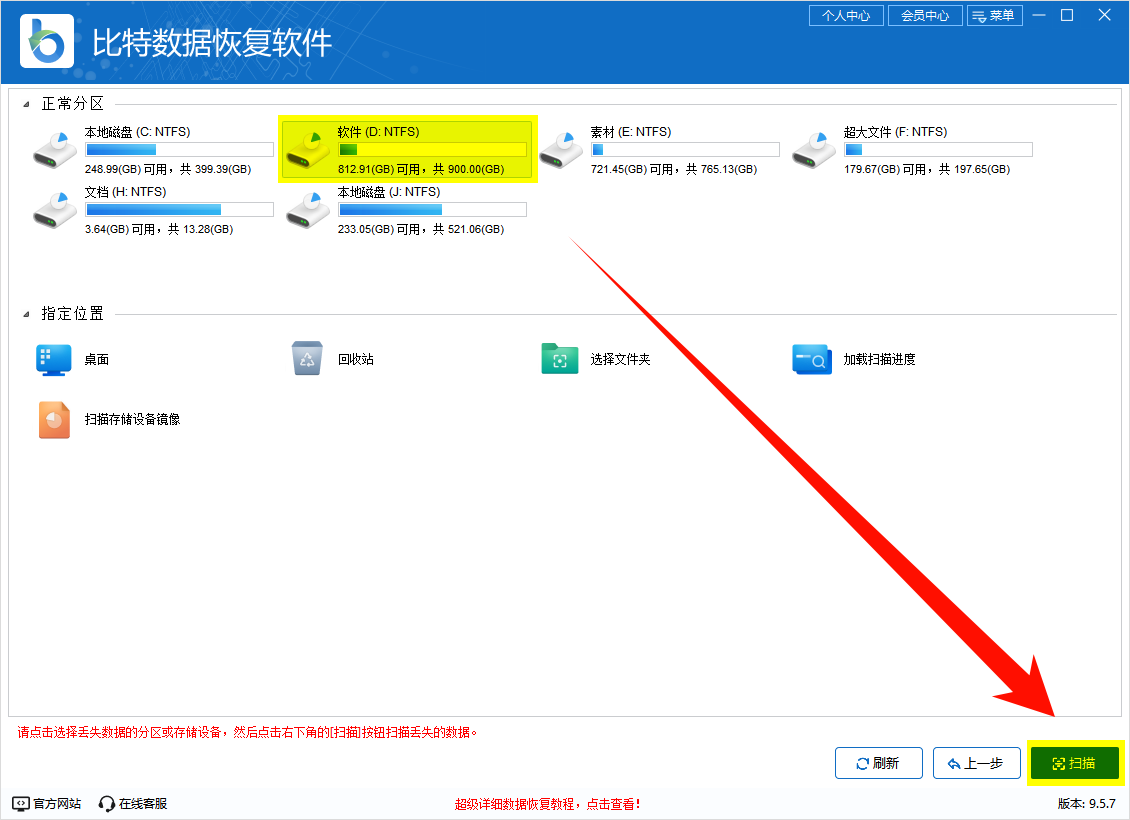
Task: Open 会员中心 from the title bar
Action: (925, 15)
